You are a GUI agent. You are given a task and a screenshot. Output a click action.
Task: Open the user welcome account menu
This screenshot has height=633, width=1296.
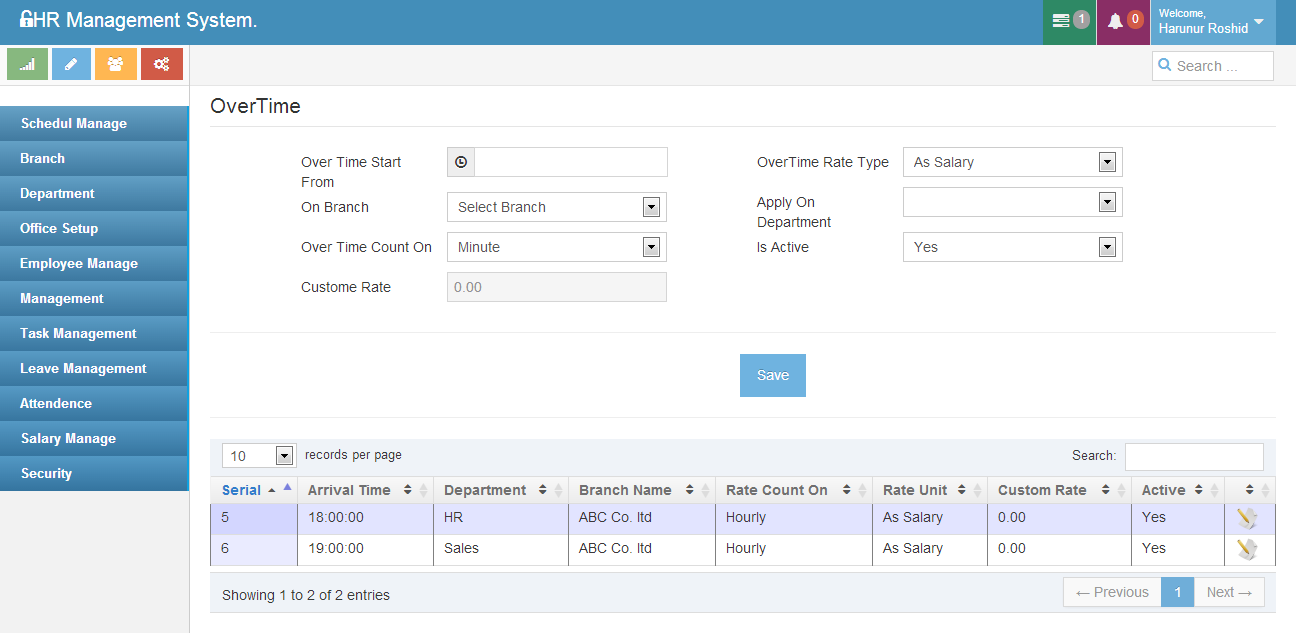[1212, 22]
